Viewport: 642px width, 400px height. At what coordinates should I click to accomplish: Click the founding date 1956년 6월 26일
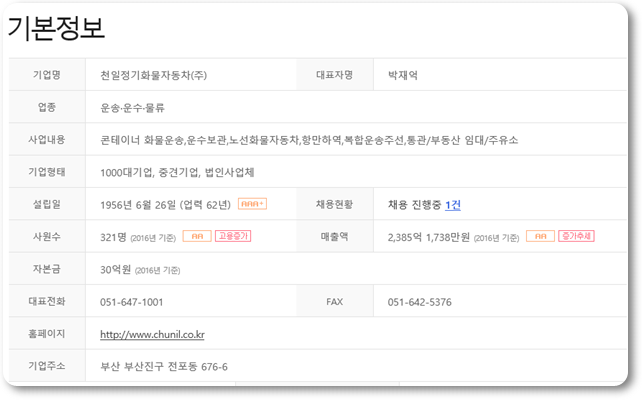[138, 205]
